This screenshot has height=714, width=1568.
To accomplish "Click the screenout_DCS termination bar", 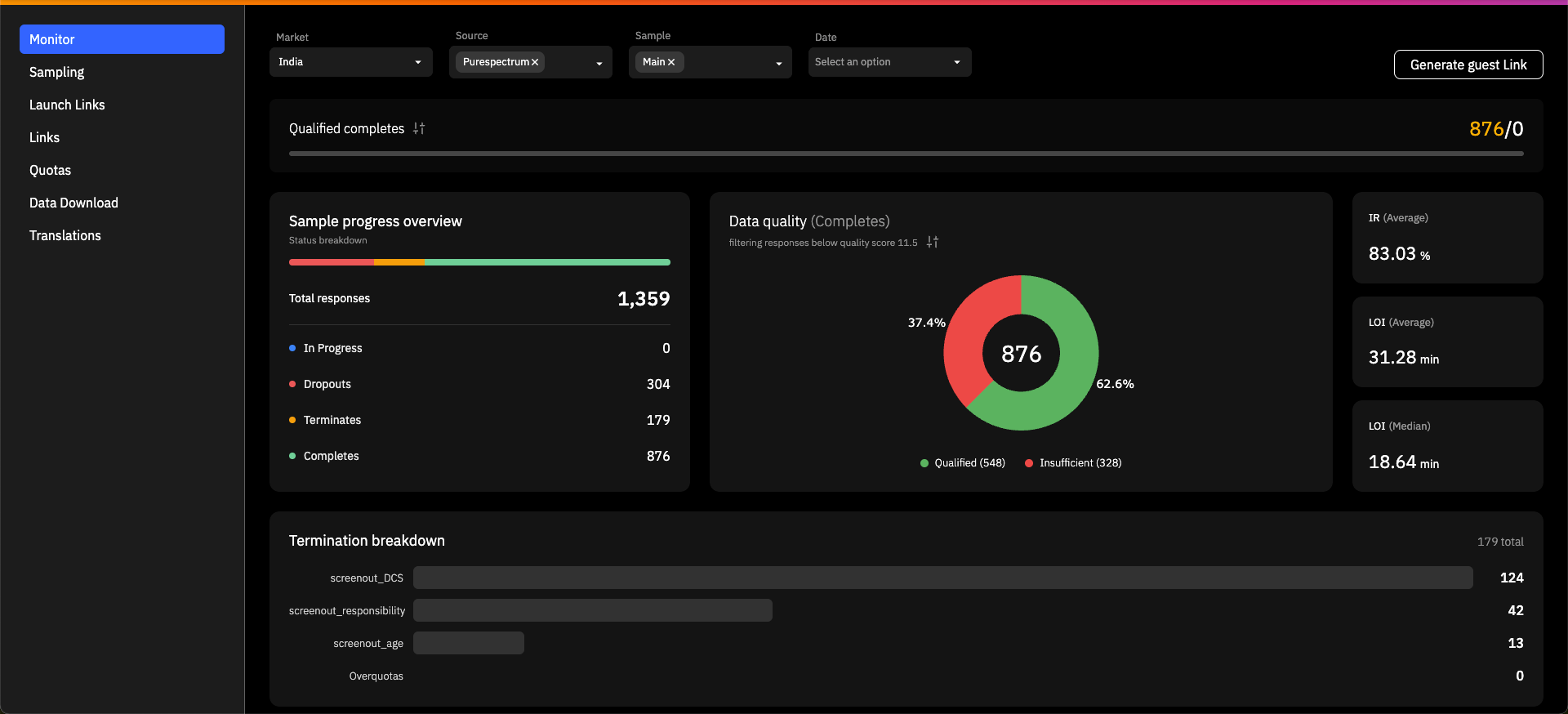I will 942,578.
